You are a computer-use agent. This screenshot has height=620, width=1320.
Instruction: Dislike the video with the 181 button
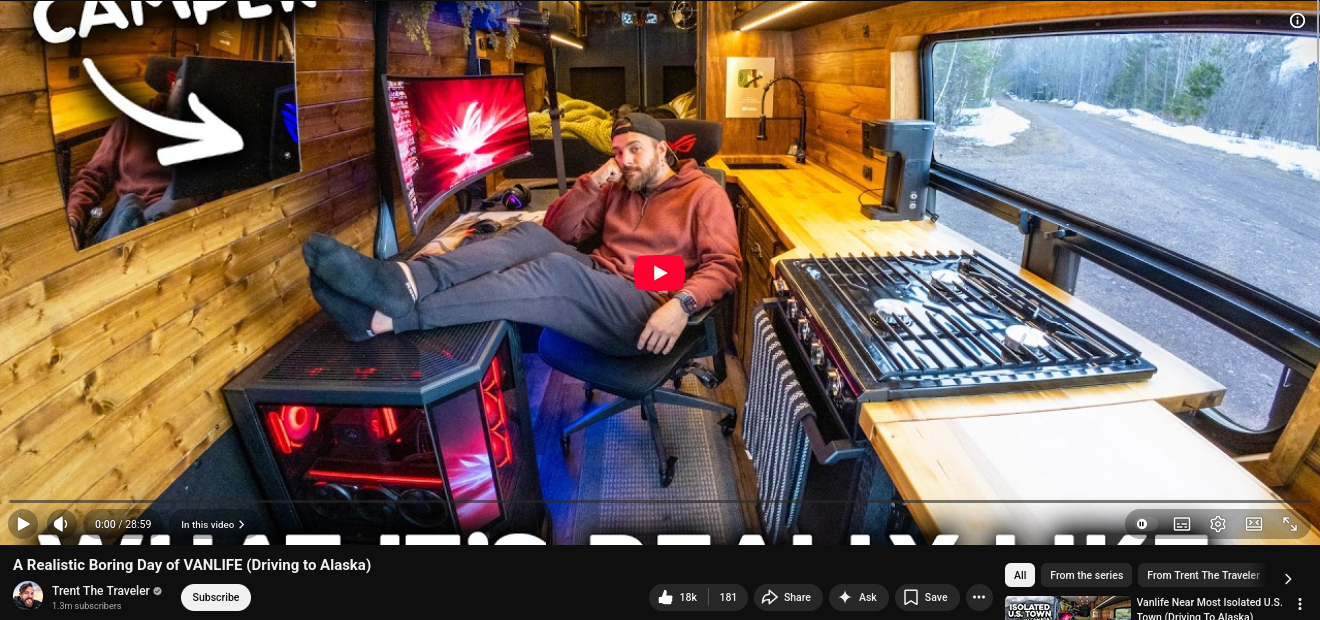(728, 597)
